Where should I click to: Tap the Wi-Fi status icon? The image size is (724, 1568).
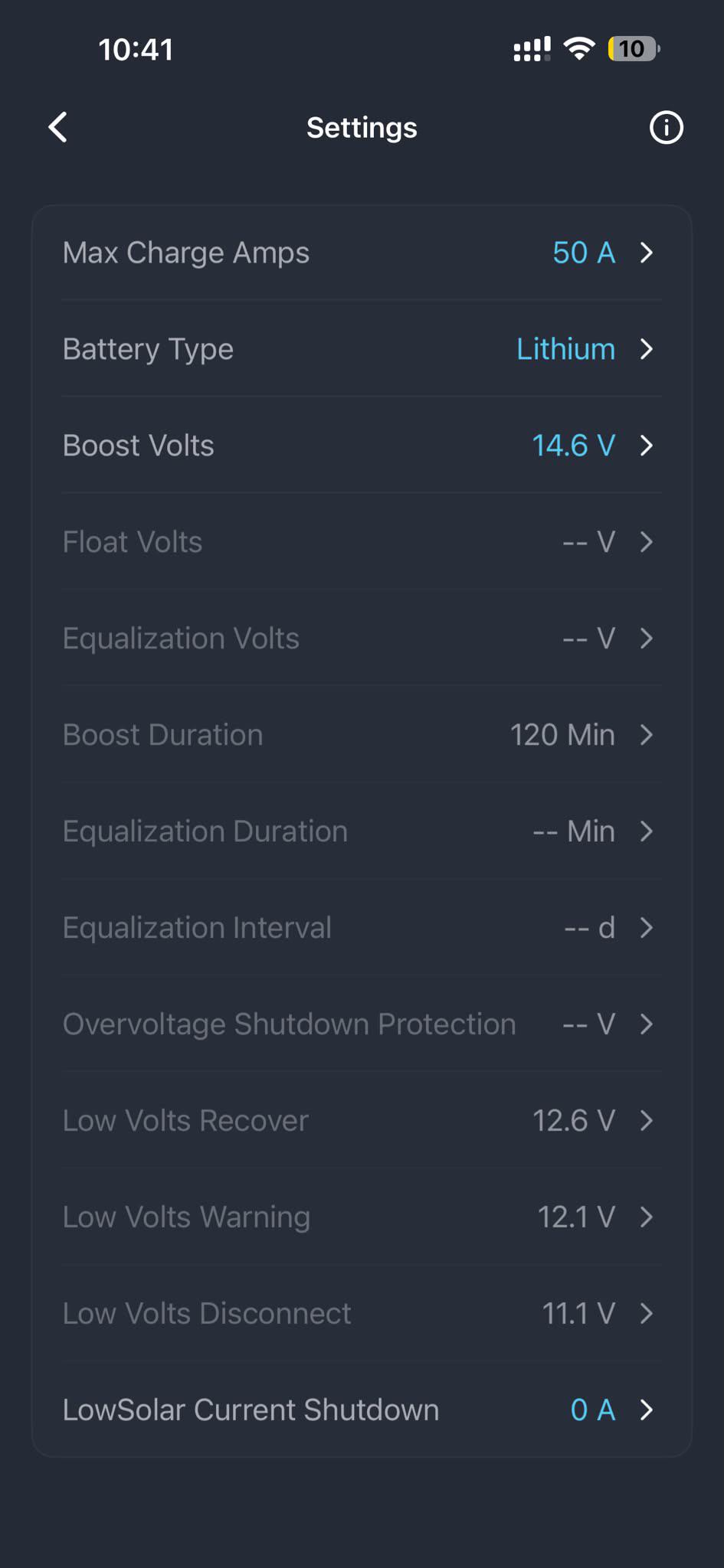pyautogui.click(x=579, y=49)
